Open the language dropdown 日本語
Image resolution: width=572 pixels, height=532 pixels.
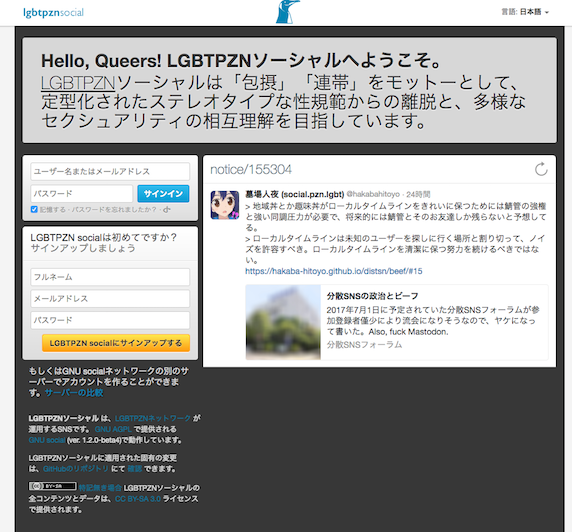coord(534,12)
